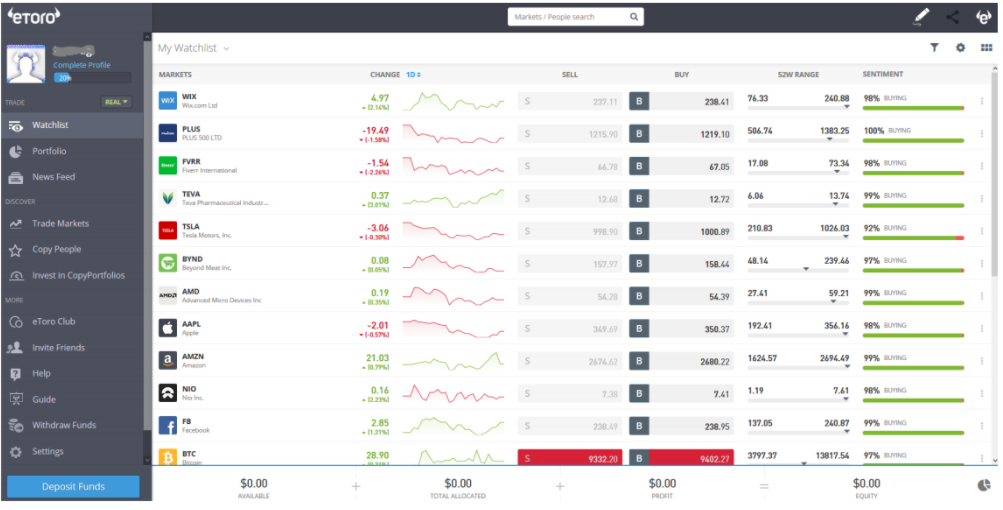Click Sell button for BTC at 9332.20
This screenshot has width=1003, height=510.
coord(570,457)
